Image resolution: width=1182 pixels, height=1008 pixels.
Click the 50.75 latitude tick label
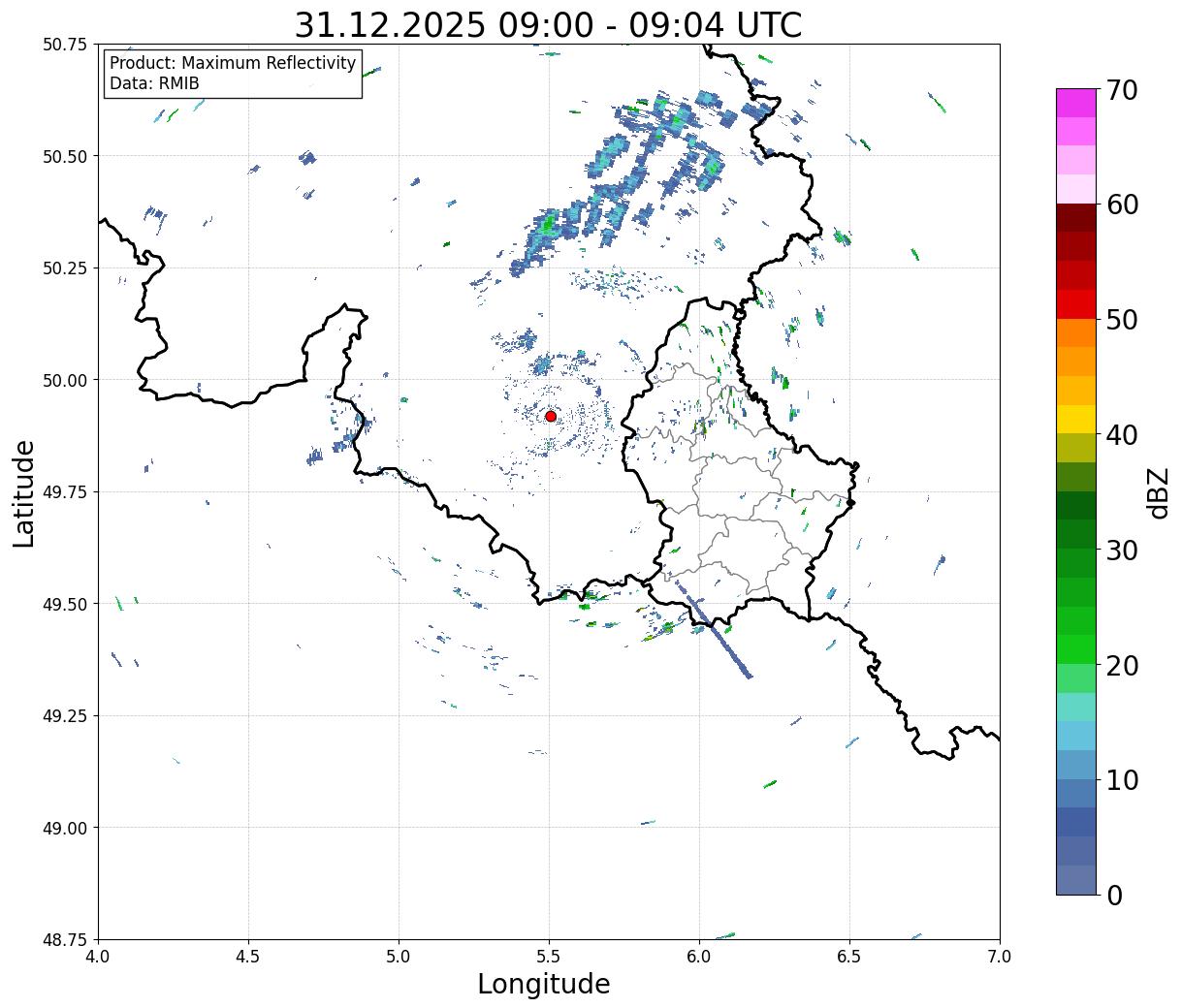click(65, 45)
